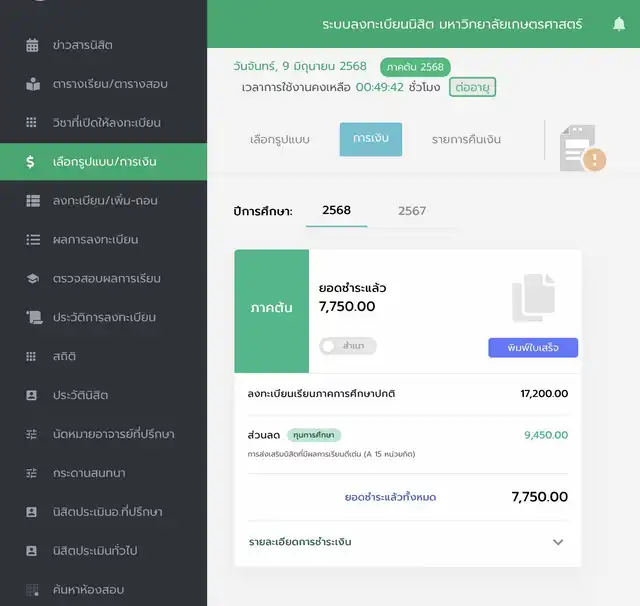Screen dimensions: 640x606
Task: Click the graduation cap icon for ตรวจสอบผลการเรียน
Action: coord(32,278)
